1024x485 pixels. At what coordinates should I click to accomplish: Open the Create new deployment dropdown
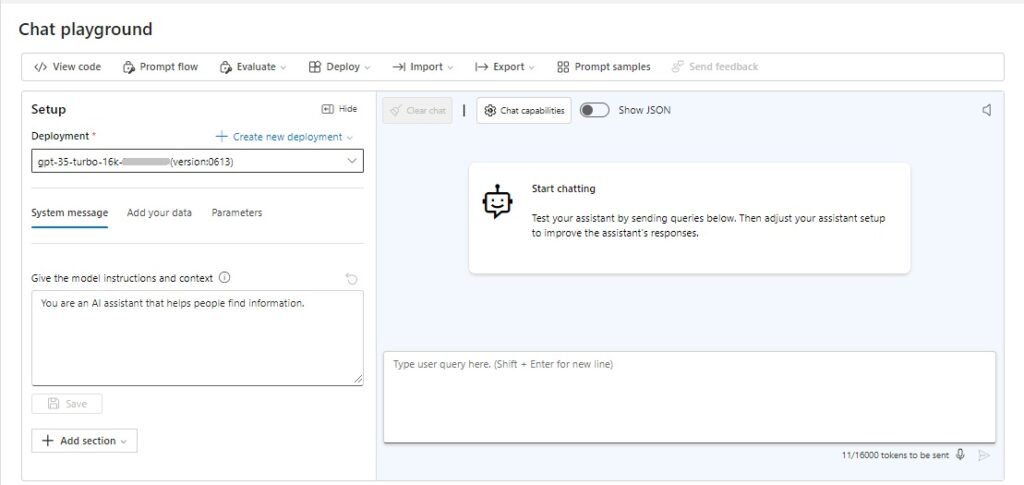pos(284,137)
